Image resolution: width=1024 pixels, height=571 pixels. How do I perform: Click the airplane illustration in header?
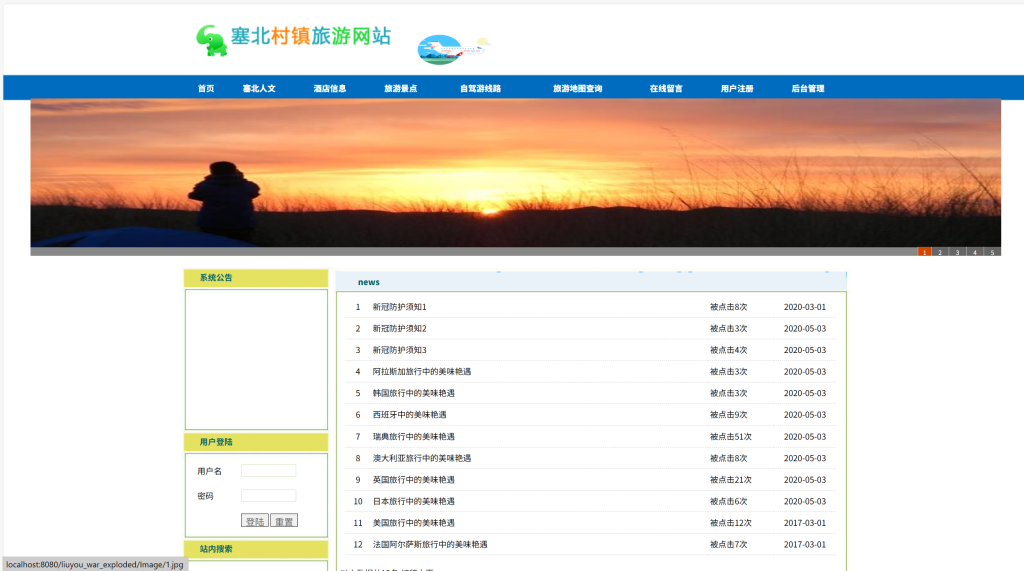tap(454, 50)
